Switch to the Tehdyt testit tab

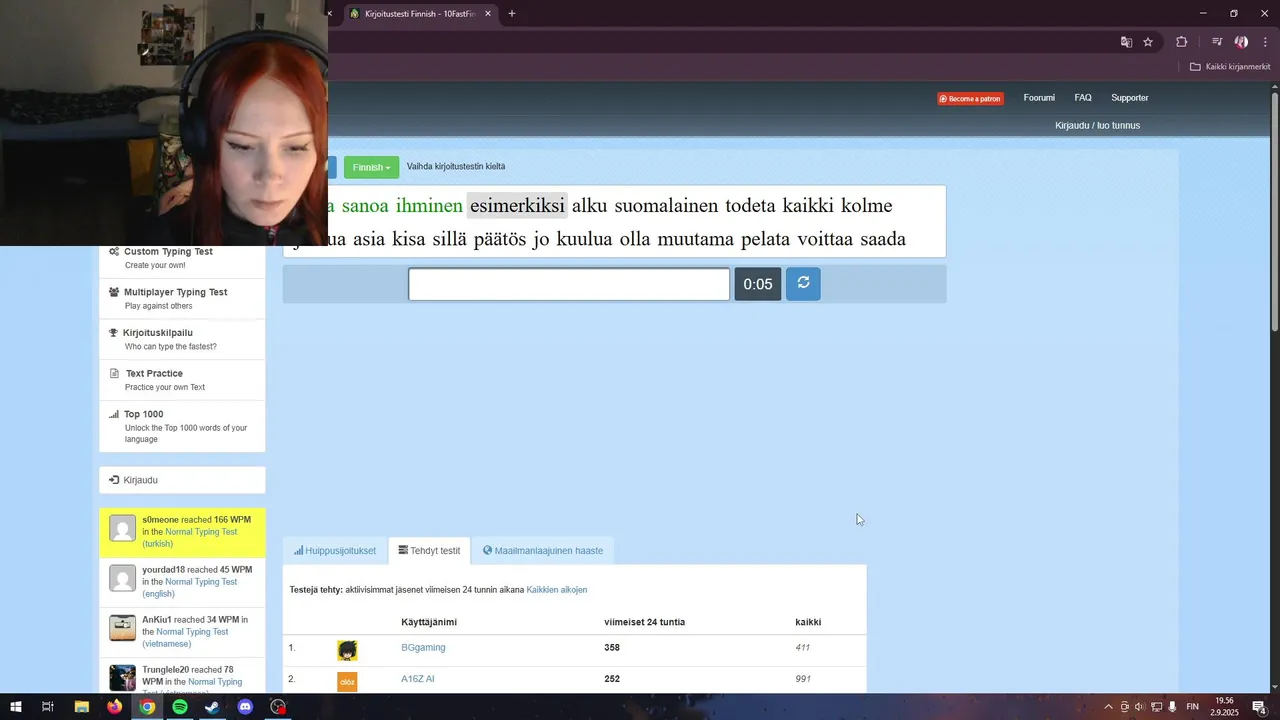coord(429,551)
